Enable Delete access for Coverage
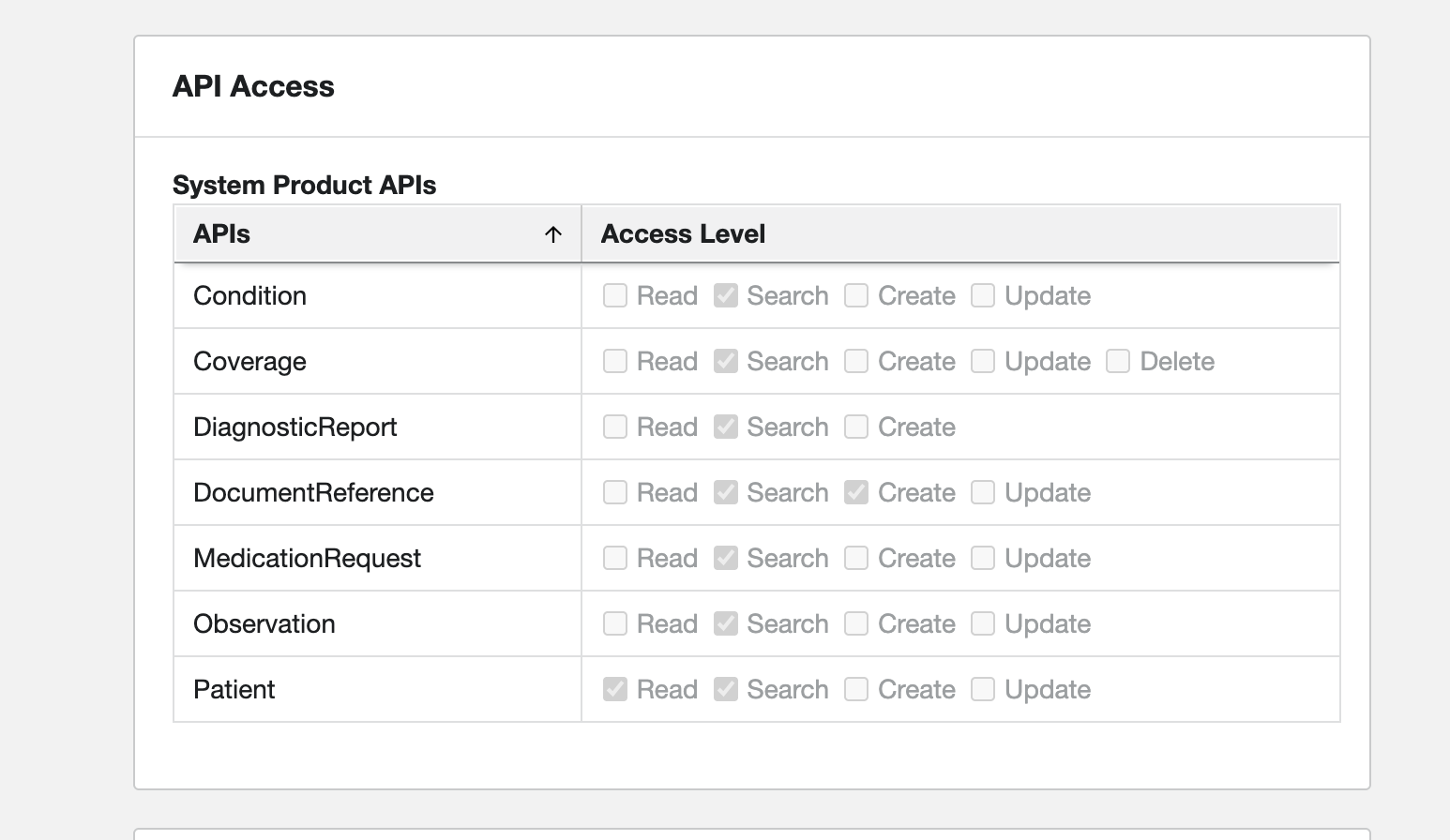Image resolution: width=1450 pixels, height=840 pixels. tap(1118, 362)
